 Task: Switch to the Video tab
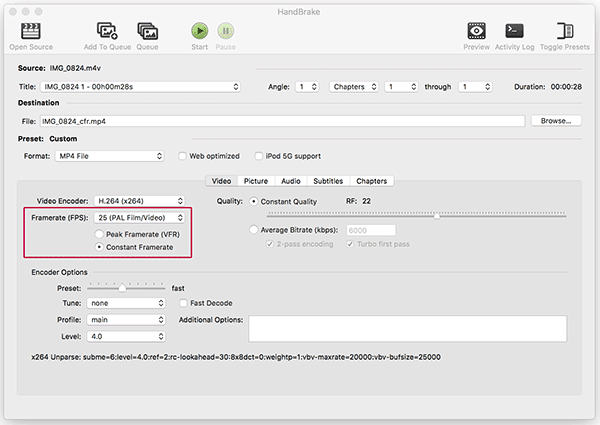pyautogui.click(x=222, y=181)
